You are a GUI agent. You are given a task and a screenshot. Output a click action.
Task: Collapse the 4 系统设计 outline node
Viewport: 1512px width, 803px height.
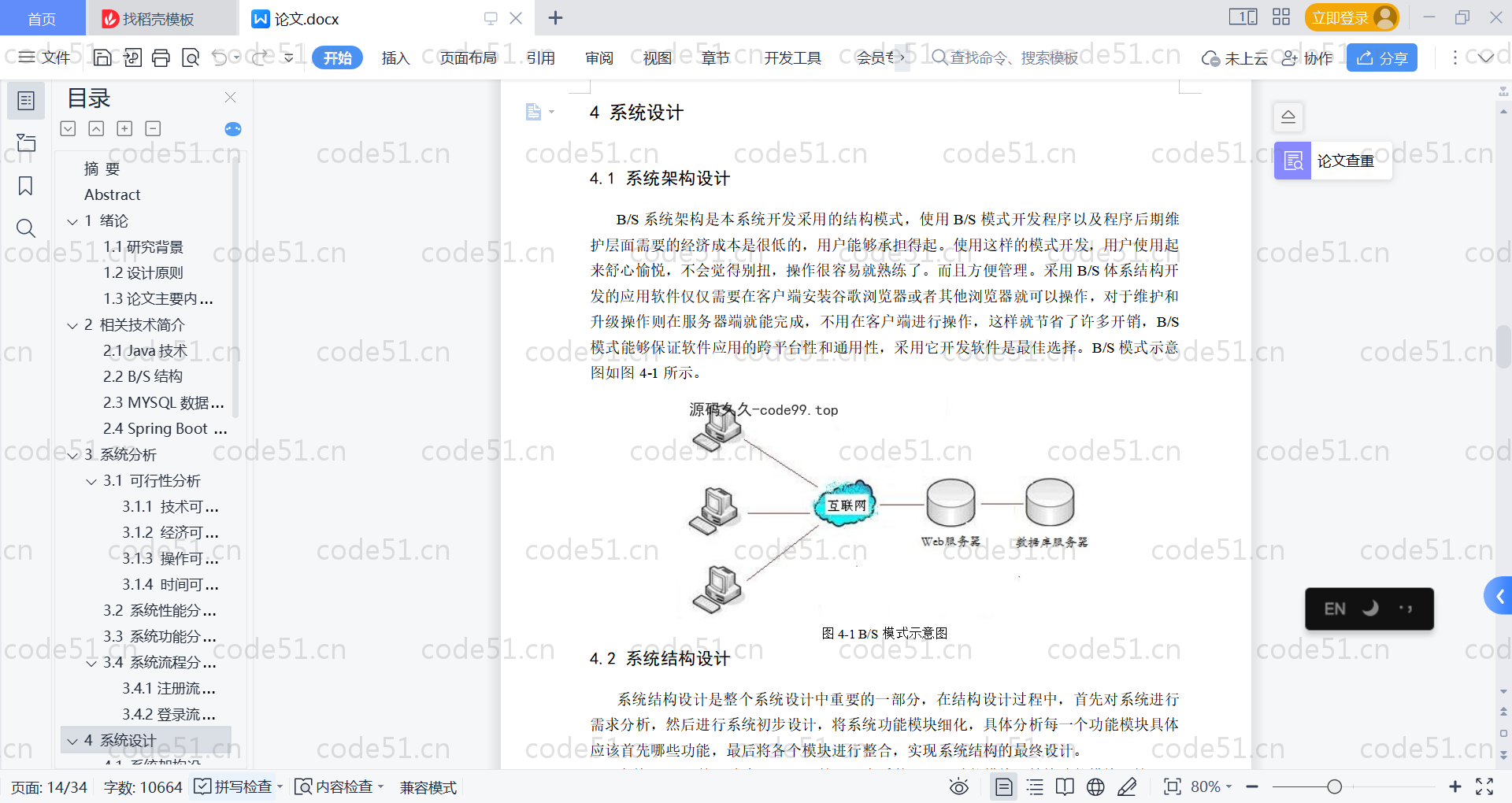tap(72, 741)
